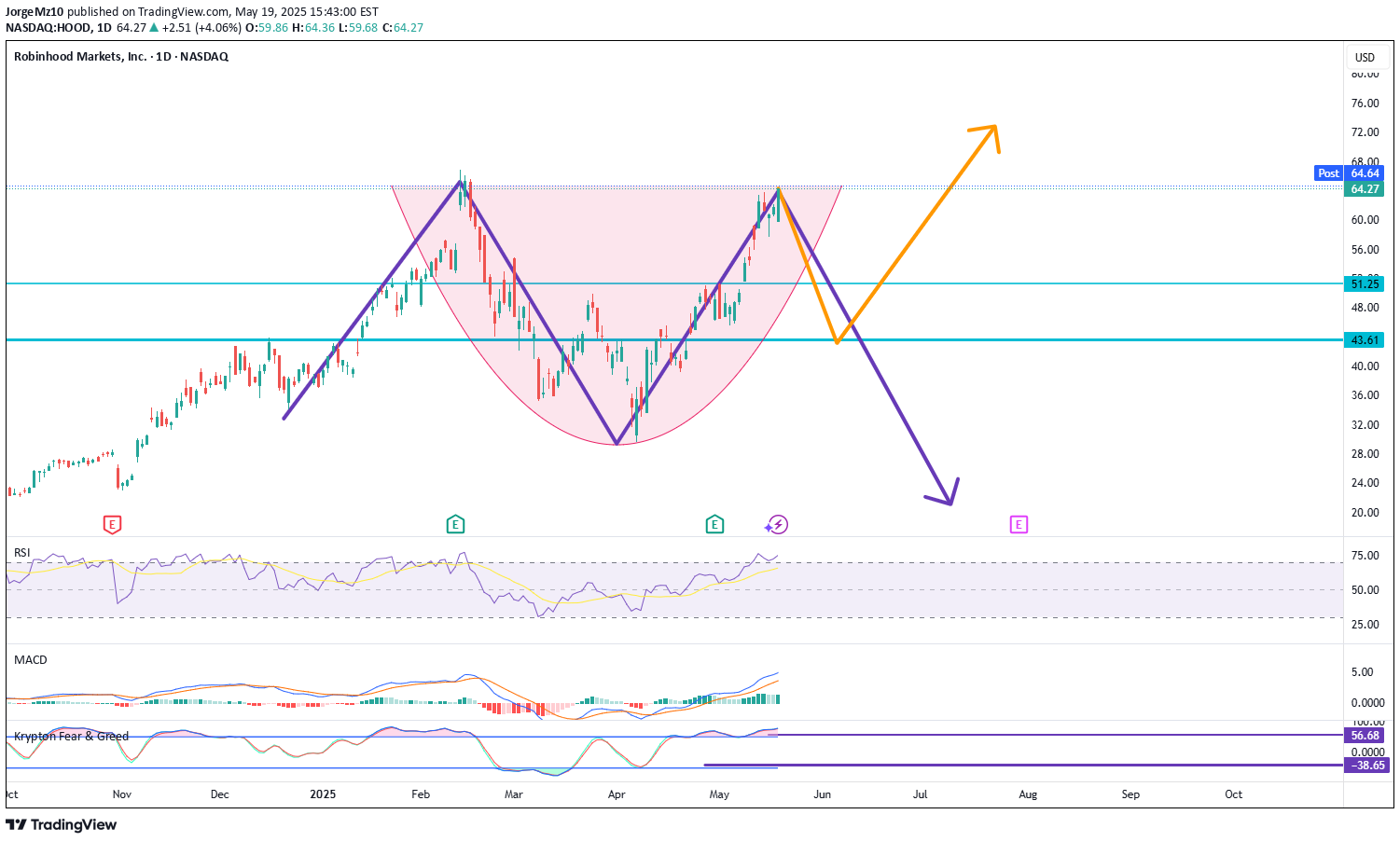
Task: Select the 64.27 current price label
Action: pyautogui.click(x=1365, y=189)
